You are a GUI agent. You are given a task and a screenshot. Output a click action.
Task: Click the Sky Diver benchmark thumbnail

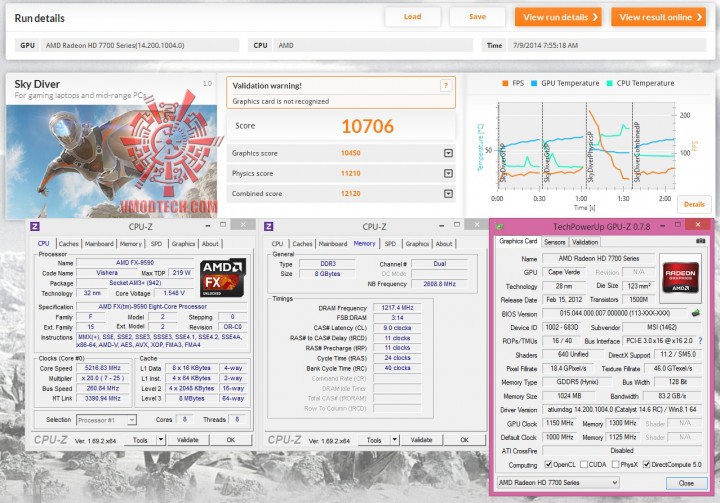pos(111,161)
